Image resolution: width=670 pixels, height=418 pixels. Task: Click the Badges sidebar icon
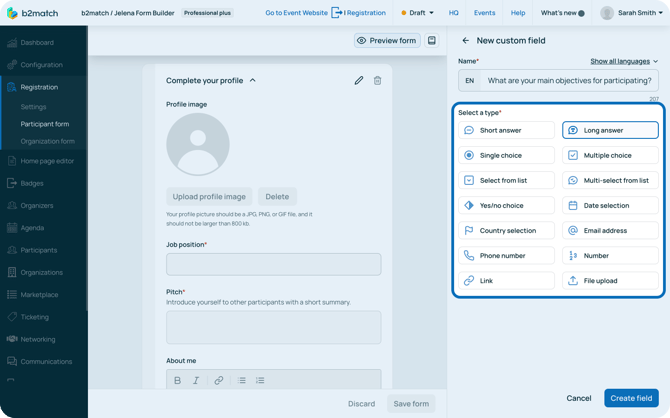[x=12, y=183]
